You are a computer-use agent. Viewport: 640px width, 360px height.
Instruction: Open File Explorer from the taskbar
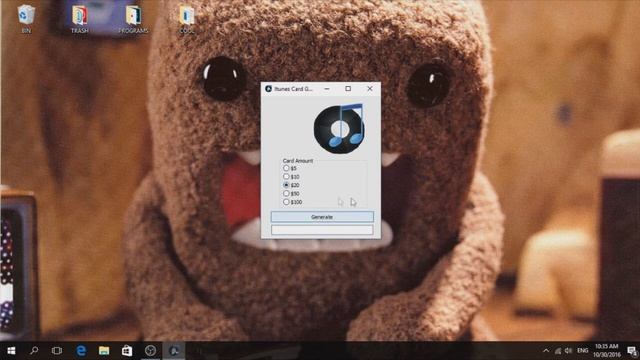(x=104, y=351)
